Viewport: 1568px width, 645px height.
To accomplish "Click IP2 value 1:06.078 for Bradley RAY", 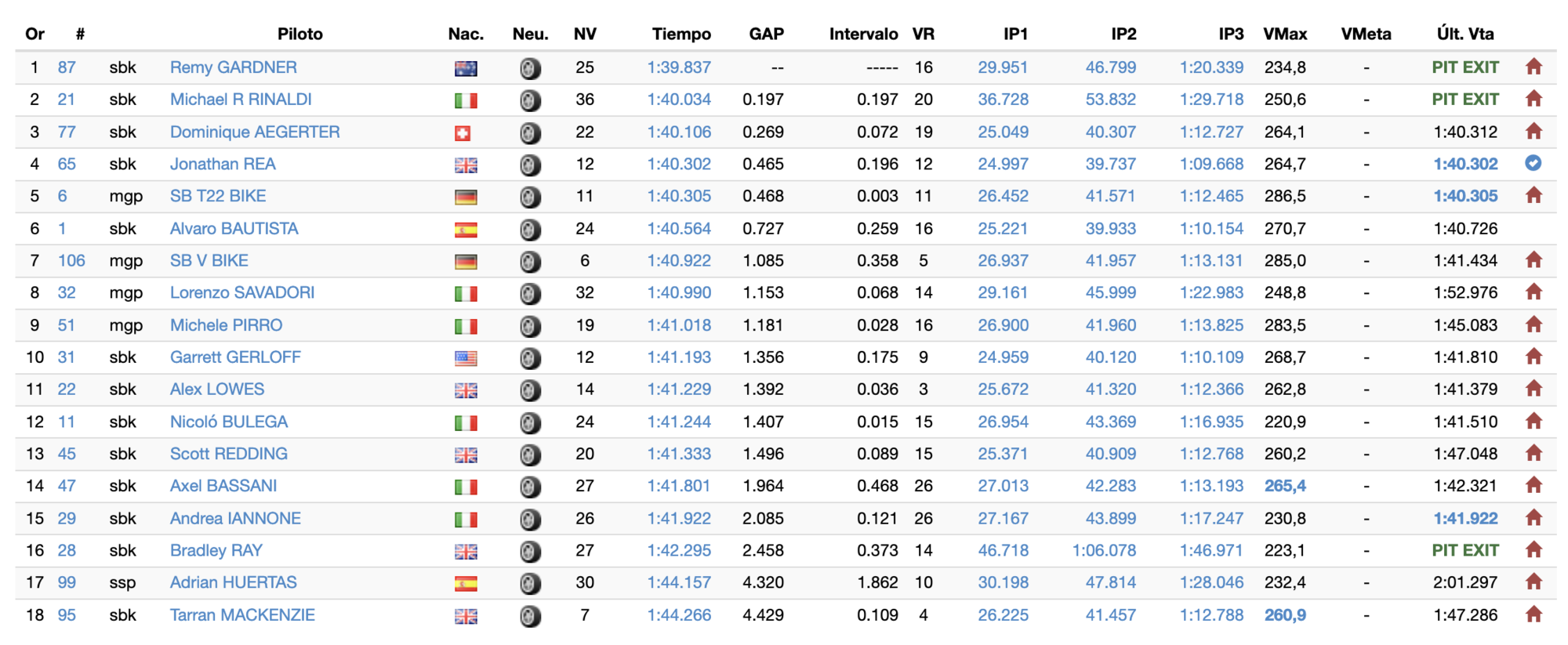I will 1104,550.
